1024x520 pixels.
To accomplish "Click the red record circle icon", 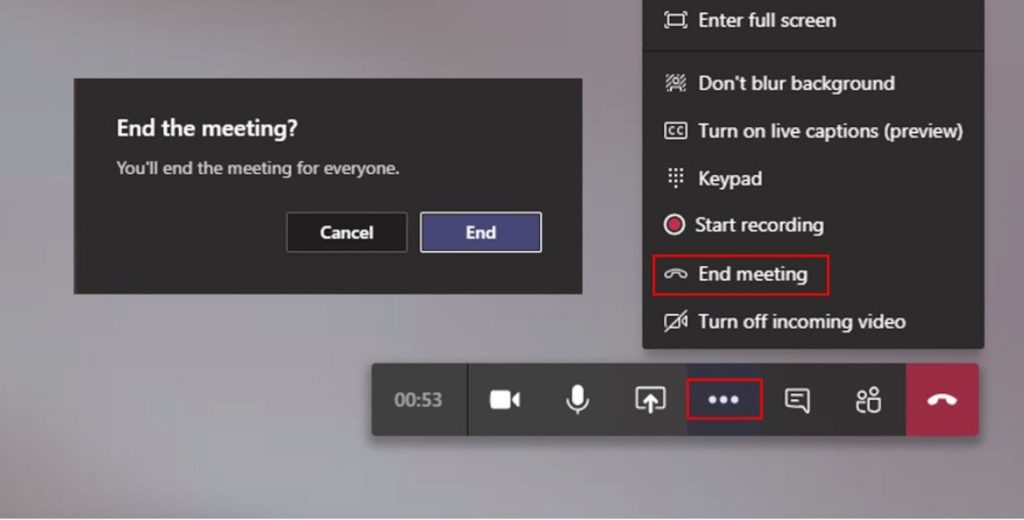I will 674,225.
